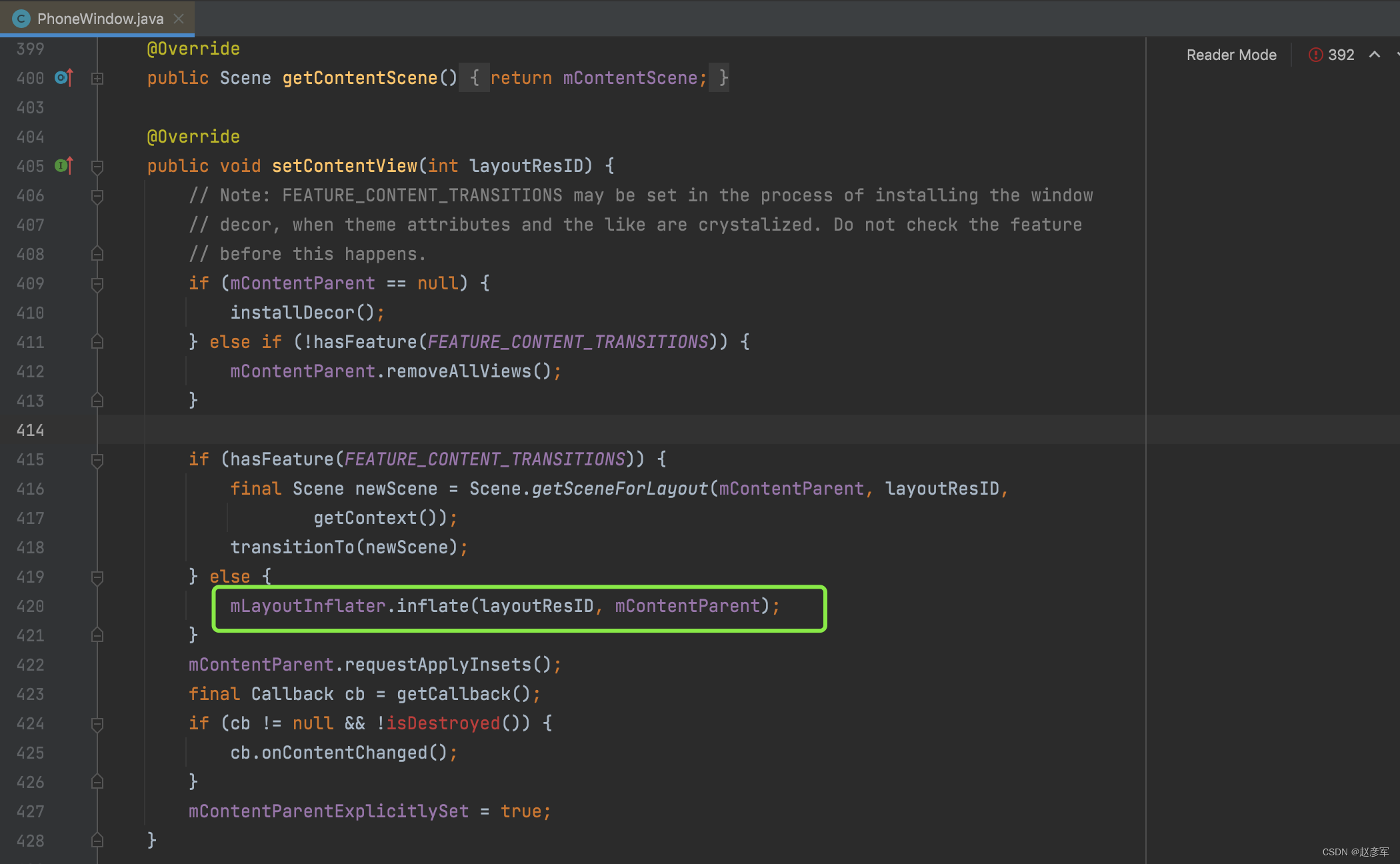Image resolution: width=1400 pixels, height=864 pixels.
Task: Click the folded braces placeholder after getContentScene()
Action: [474, 78]
